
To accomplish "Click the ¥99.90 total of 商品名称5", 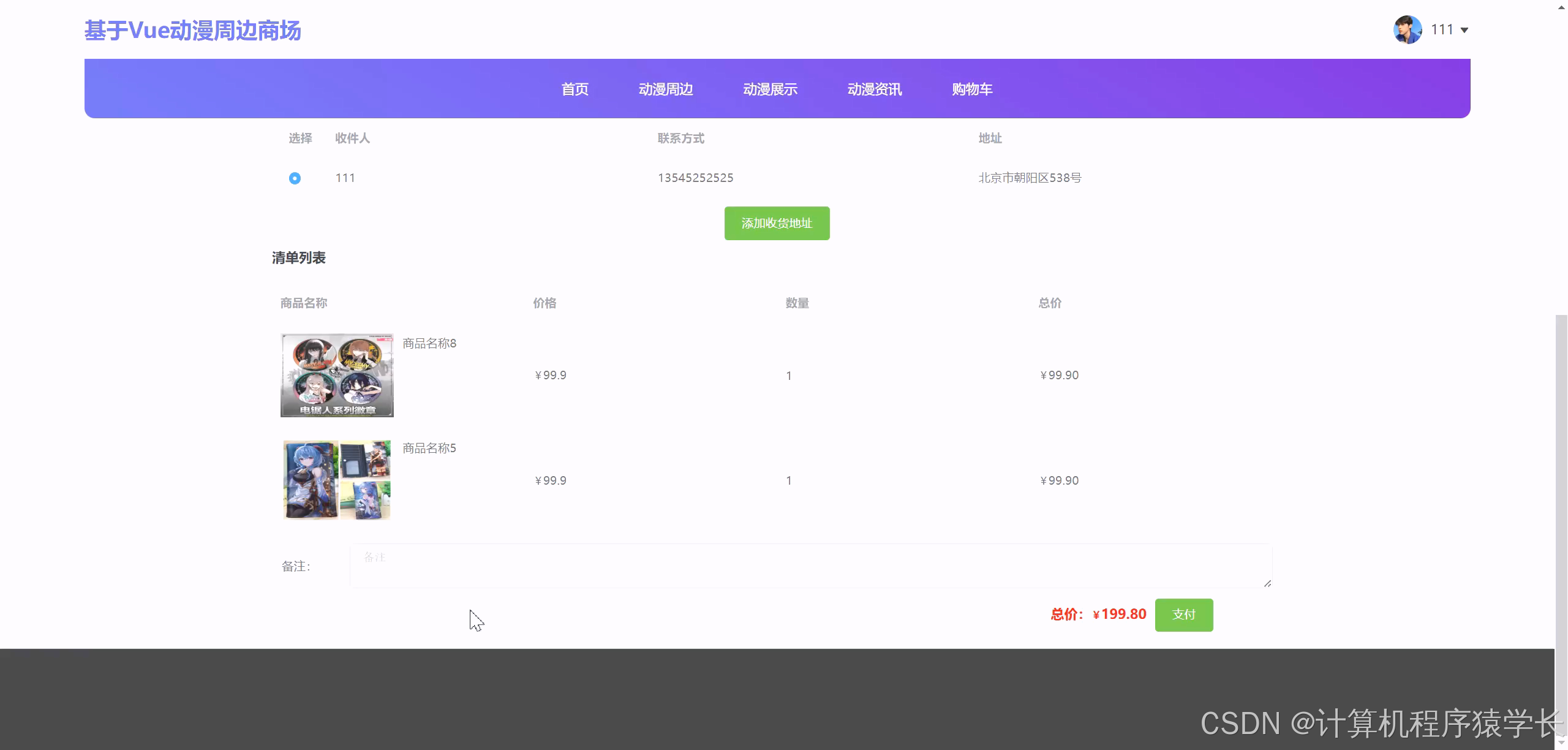I will [1060, 480].
